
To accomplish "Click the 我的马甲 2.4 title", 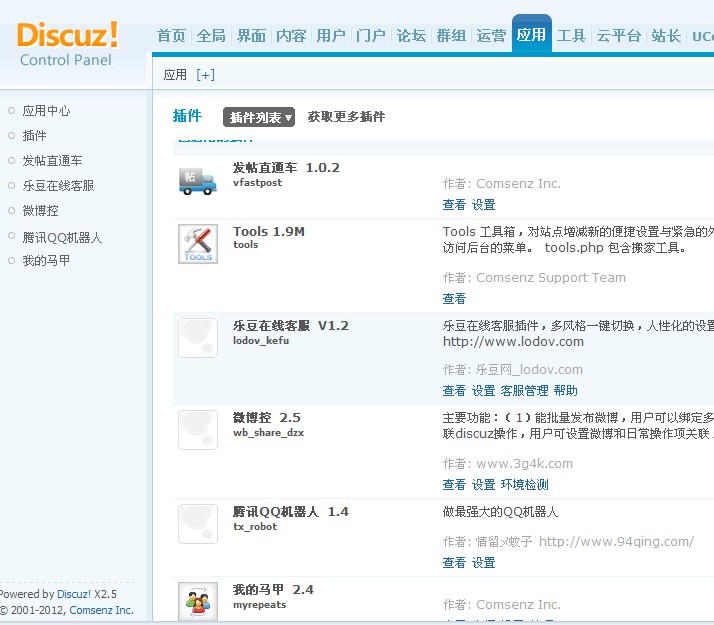I will click(273, 590).
